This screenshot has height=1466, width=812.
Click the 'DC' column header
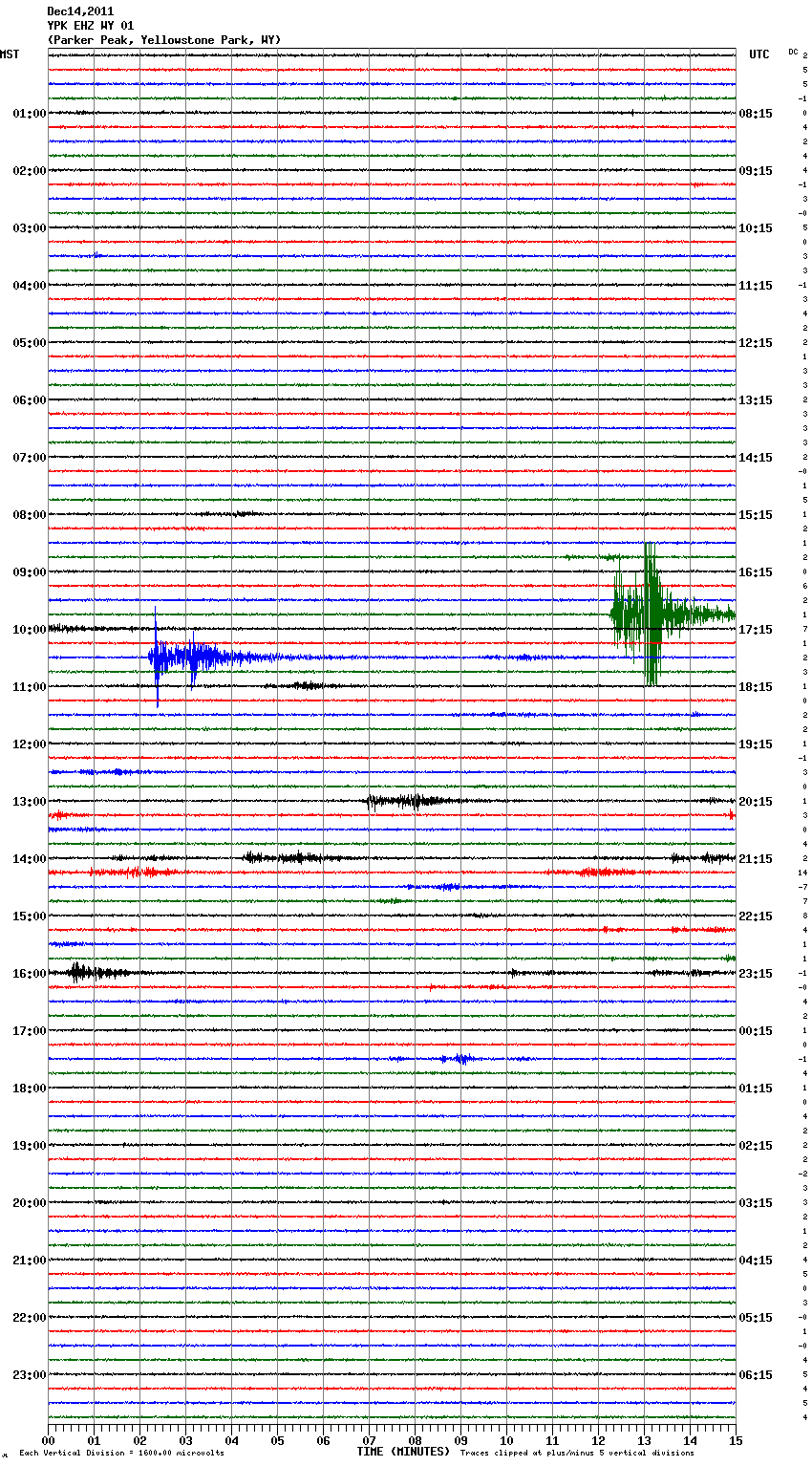click(793, 52)
